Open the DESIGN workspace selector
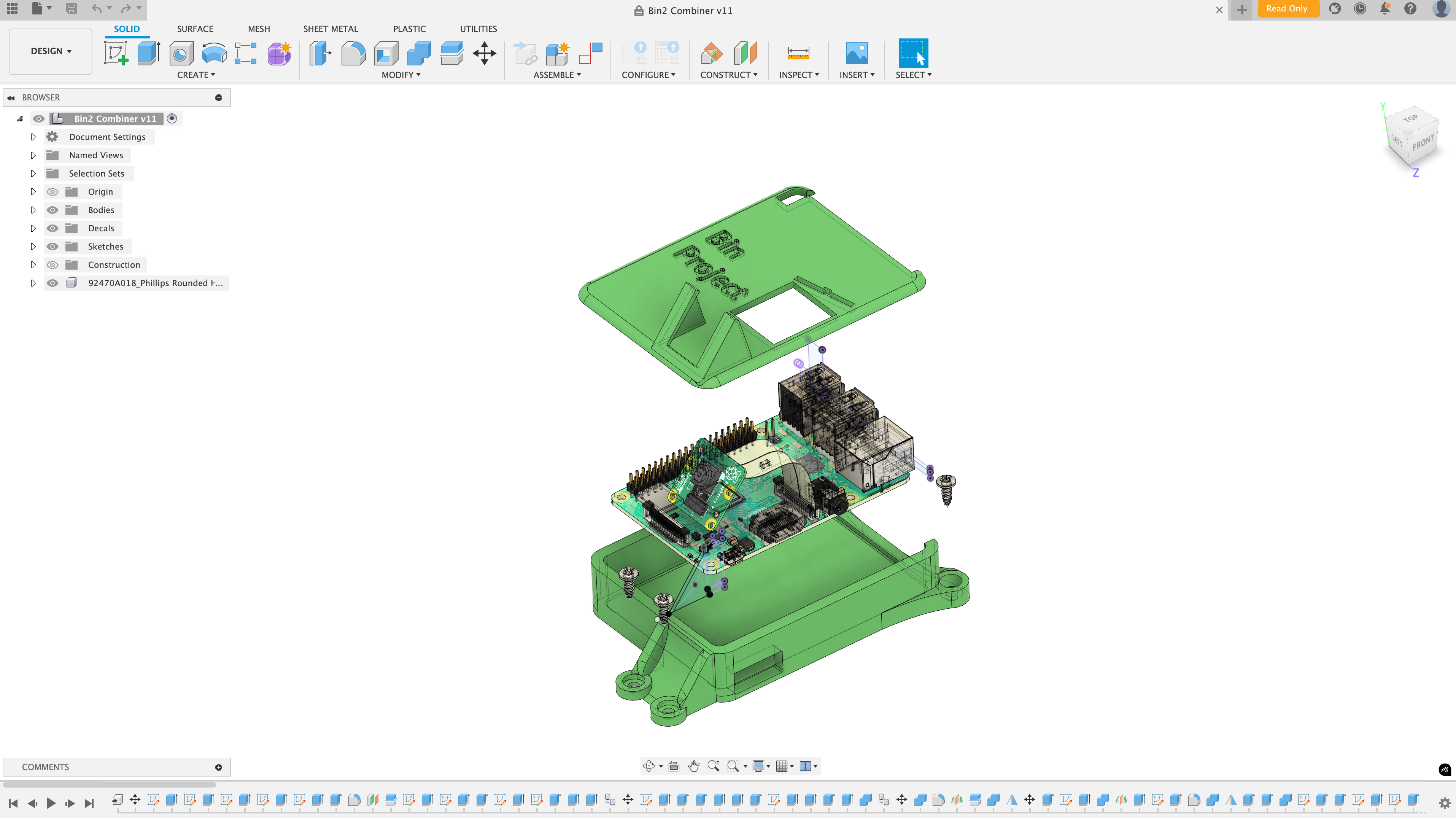 [x=50, y=51]
